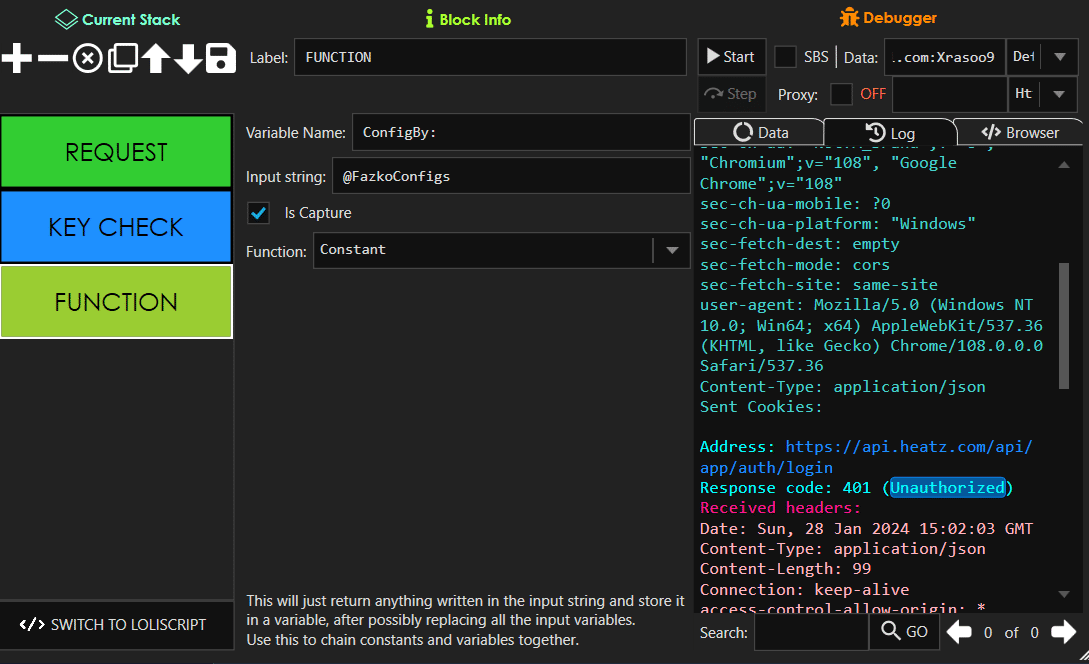Viewport: 1089px width, 664px height.
Task: Move the selected block up
Action: click(155, 58)
